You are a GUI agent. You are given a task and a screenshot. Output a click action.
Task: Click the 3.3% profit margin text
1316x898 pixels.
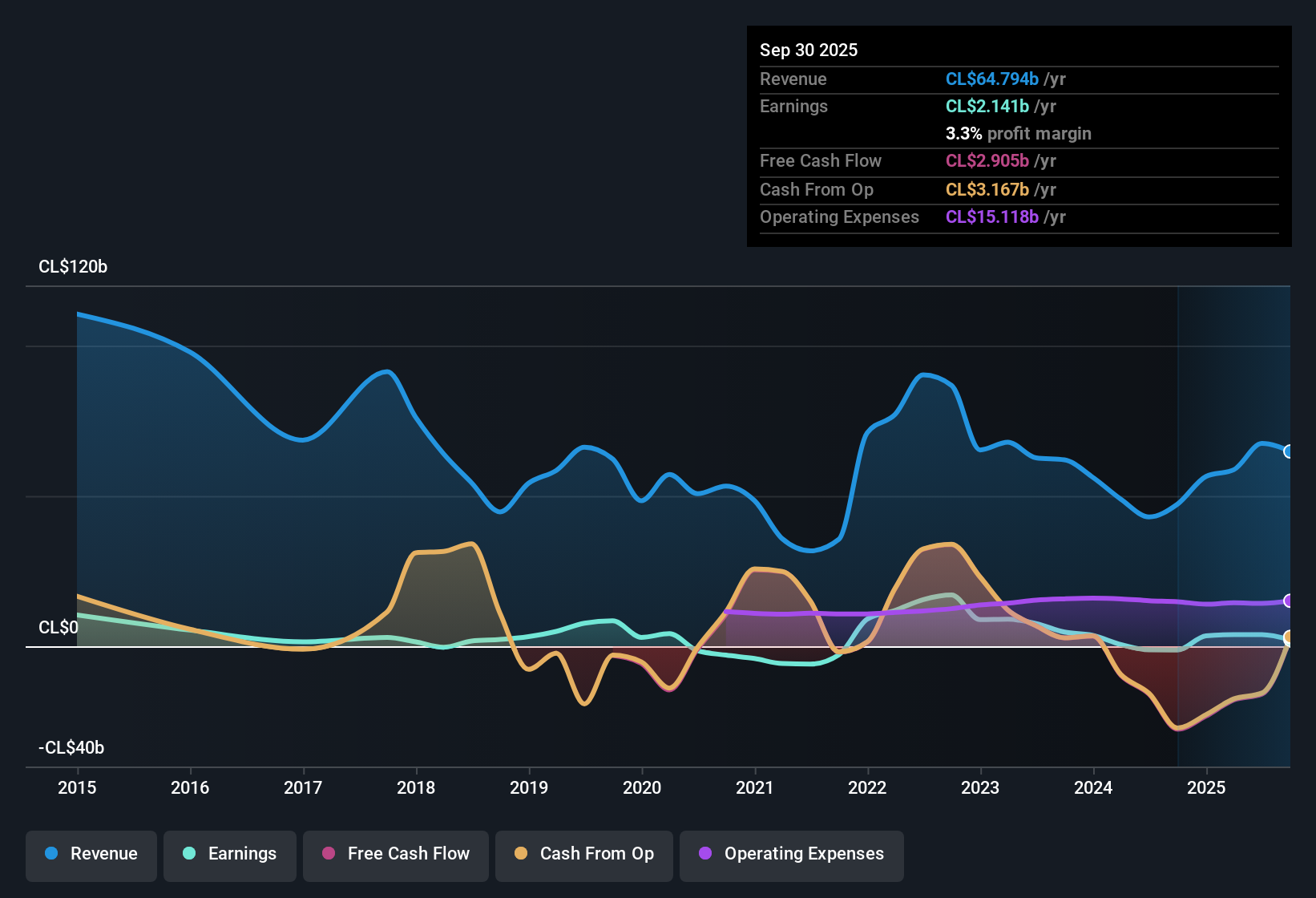tap(1018, 134)
